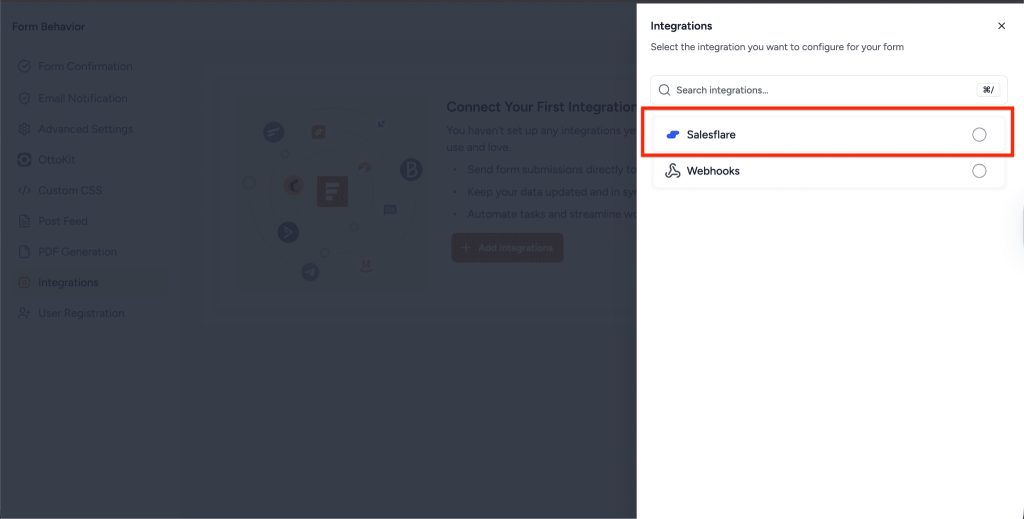Click the integrations illustration image
1024x519 pixels.
(330, 185)
